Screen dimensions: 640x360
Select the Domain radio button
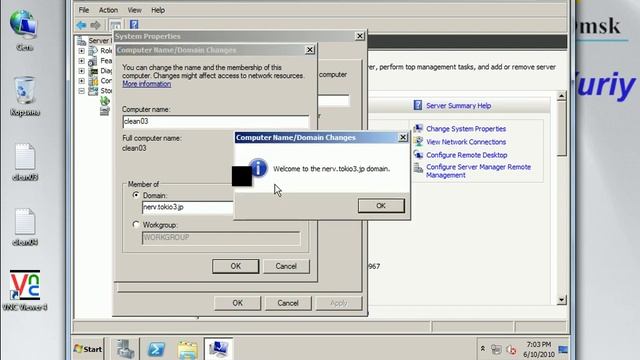tap(136, 195)
